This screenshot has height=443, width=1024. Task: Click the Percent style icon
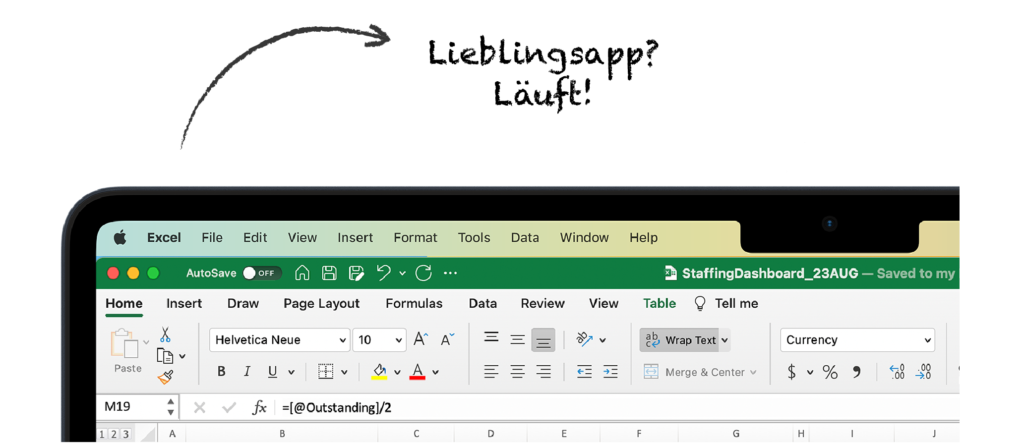tap(830, 372)
